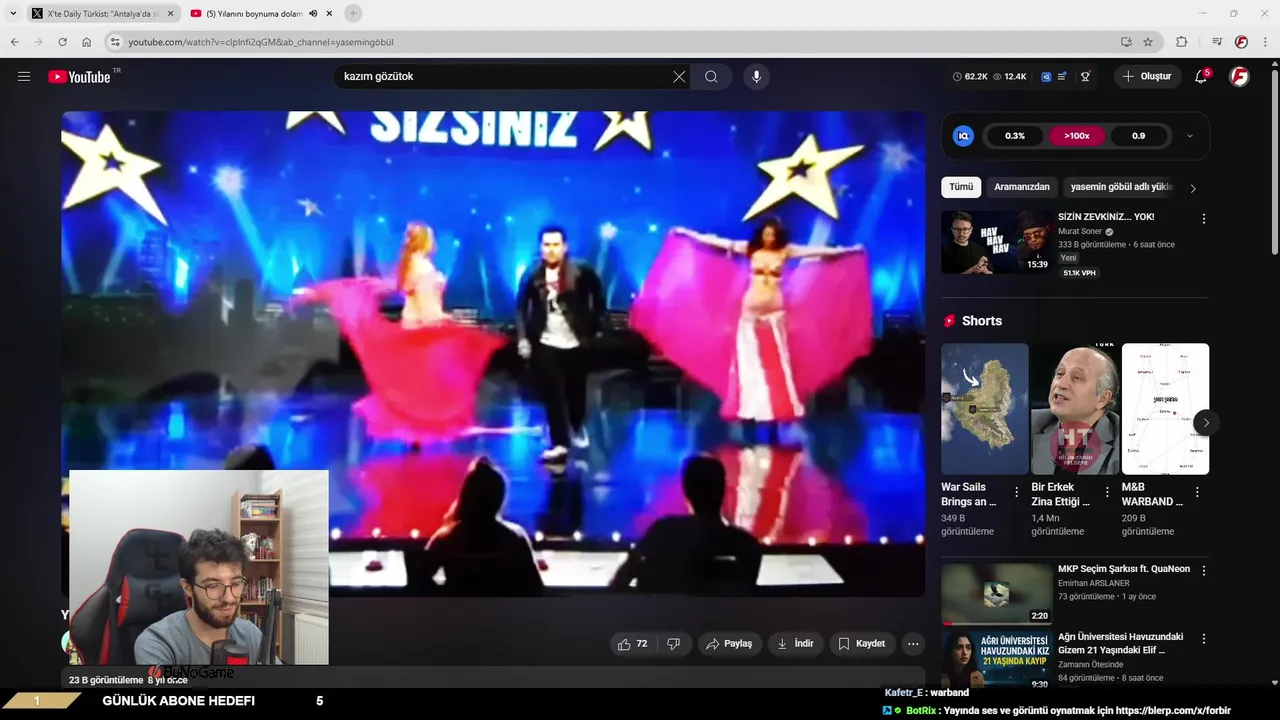Open the M&B WARBAND short thumbnail
The height and width of the screenshot is (720, 1280).
1165,408
